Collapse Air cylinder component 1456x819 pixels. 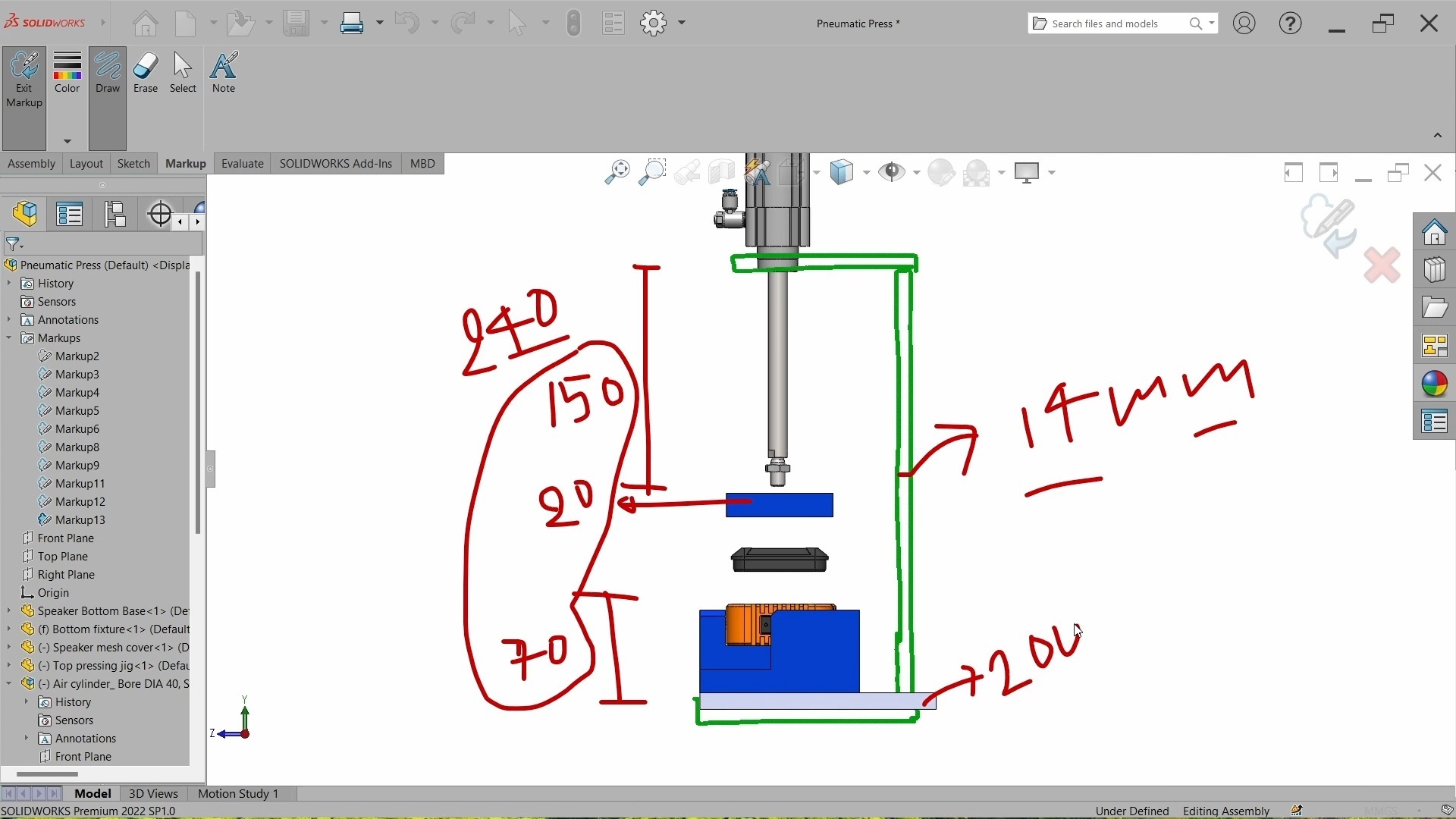pos(9,684)
